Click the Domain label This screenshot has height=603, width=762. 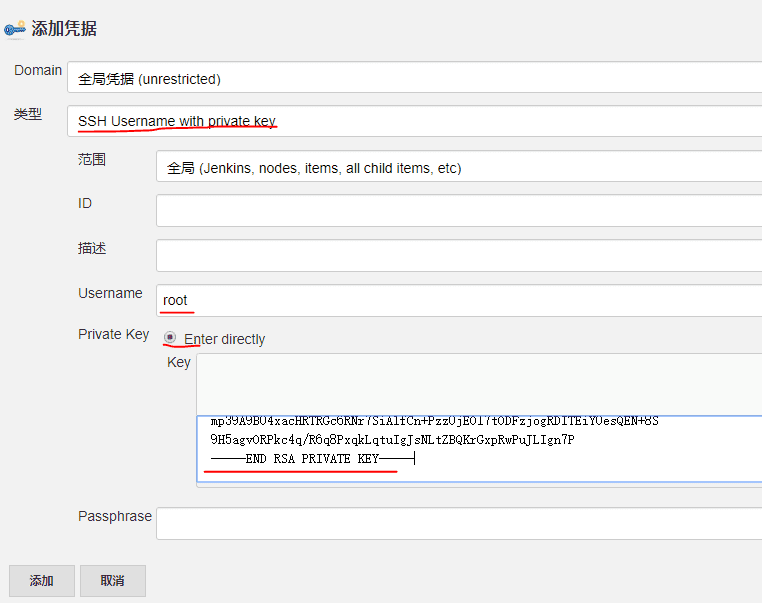[38, 70]
